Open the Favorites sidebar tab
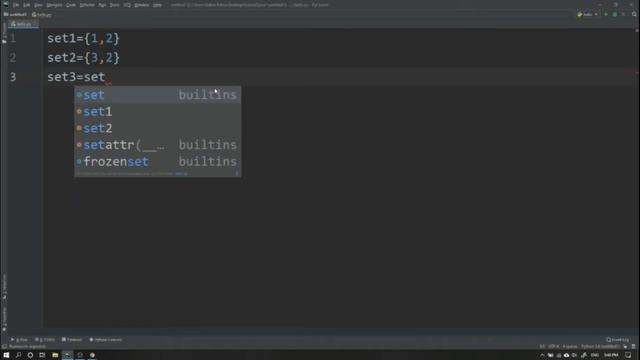The image size is (640, 360). click(x=4, y=319)
